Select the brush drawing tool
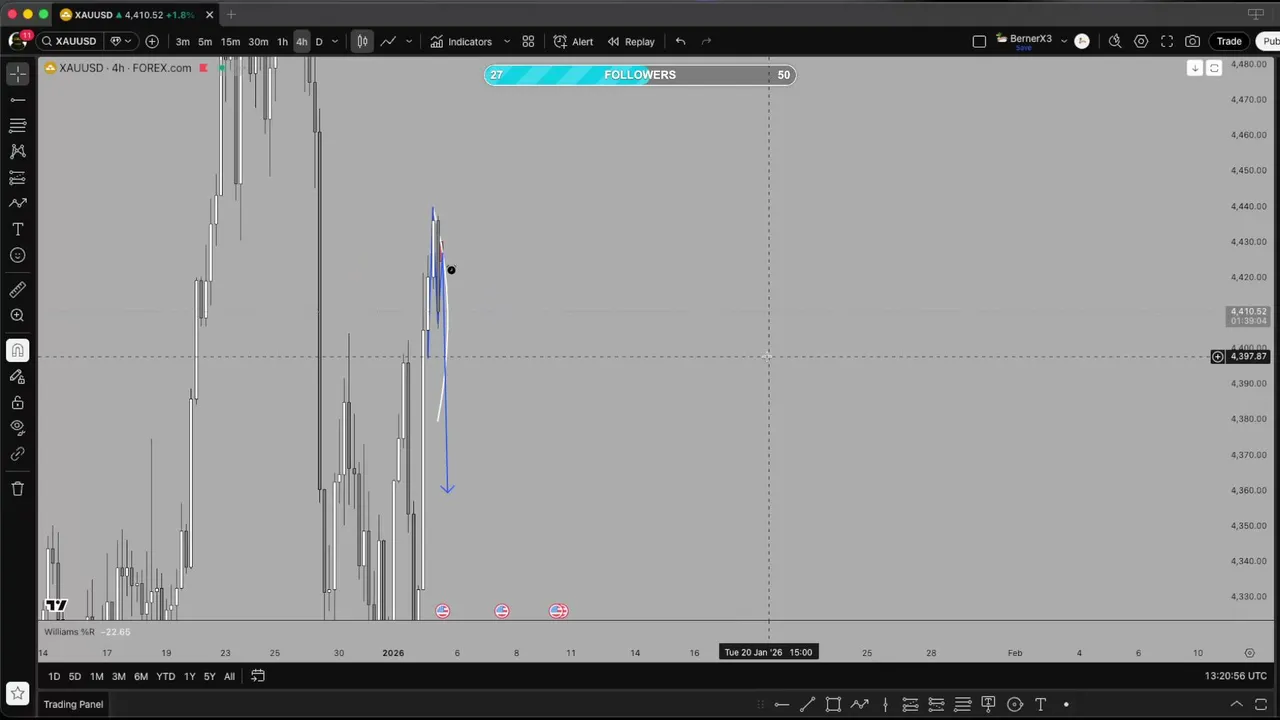Viewport: 1280px width, 720px height. [17, 203]
